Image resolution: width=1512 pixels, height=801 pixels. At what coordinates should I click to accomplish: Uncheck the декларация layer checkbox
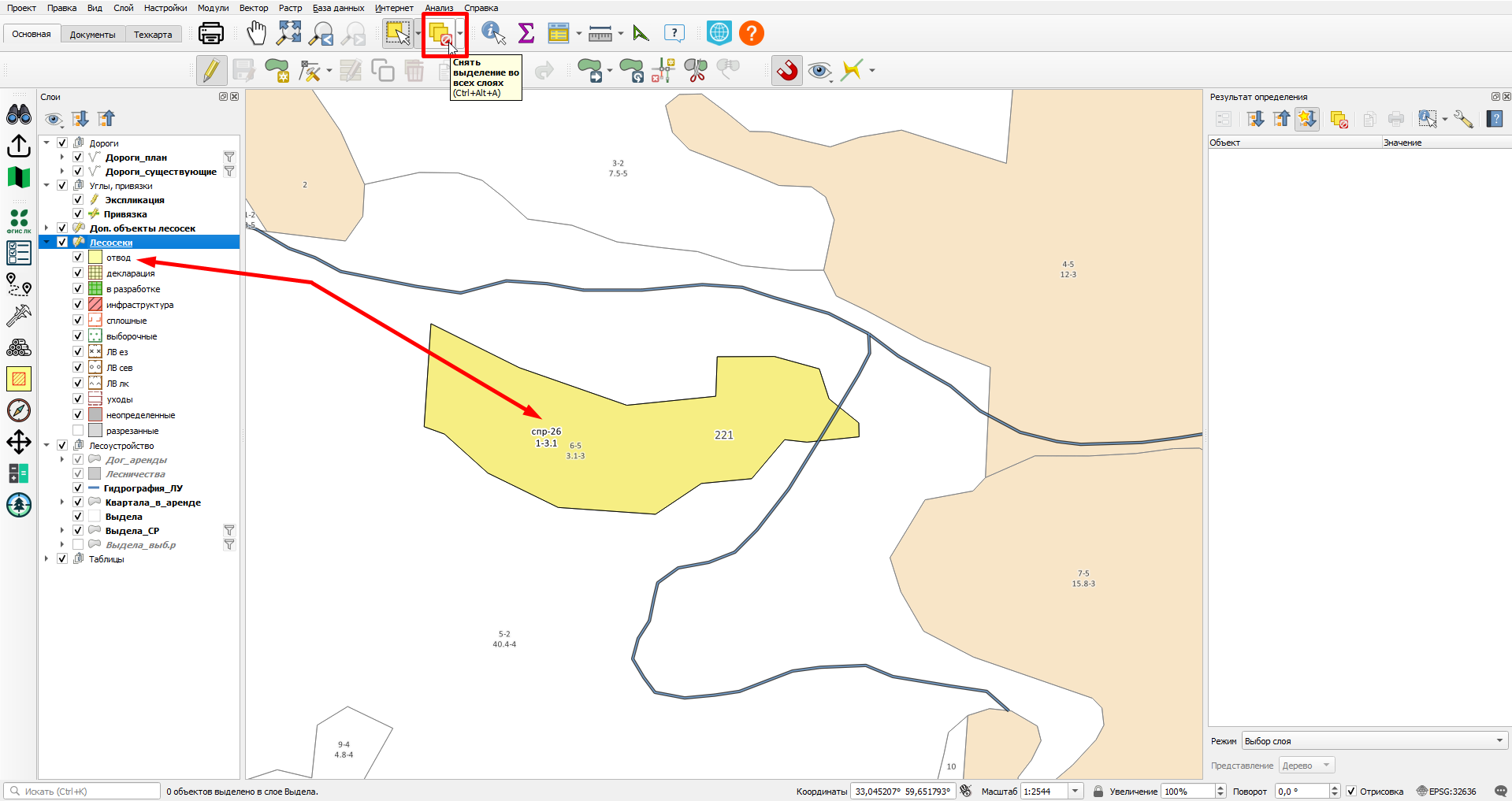[78, 273]
